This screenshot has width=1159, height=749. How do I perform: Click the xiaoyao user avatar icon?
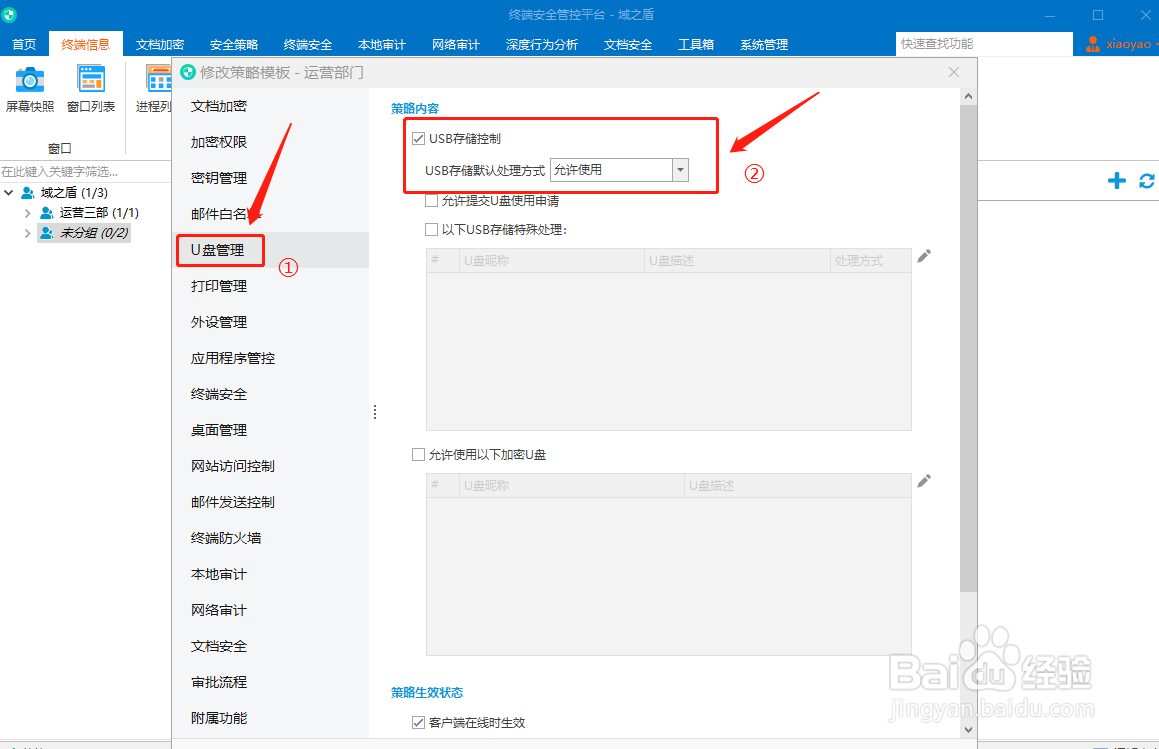[1092, 43]
